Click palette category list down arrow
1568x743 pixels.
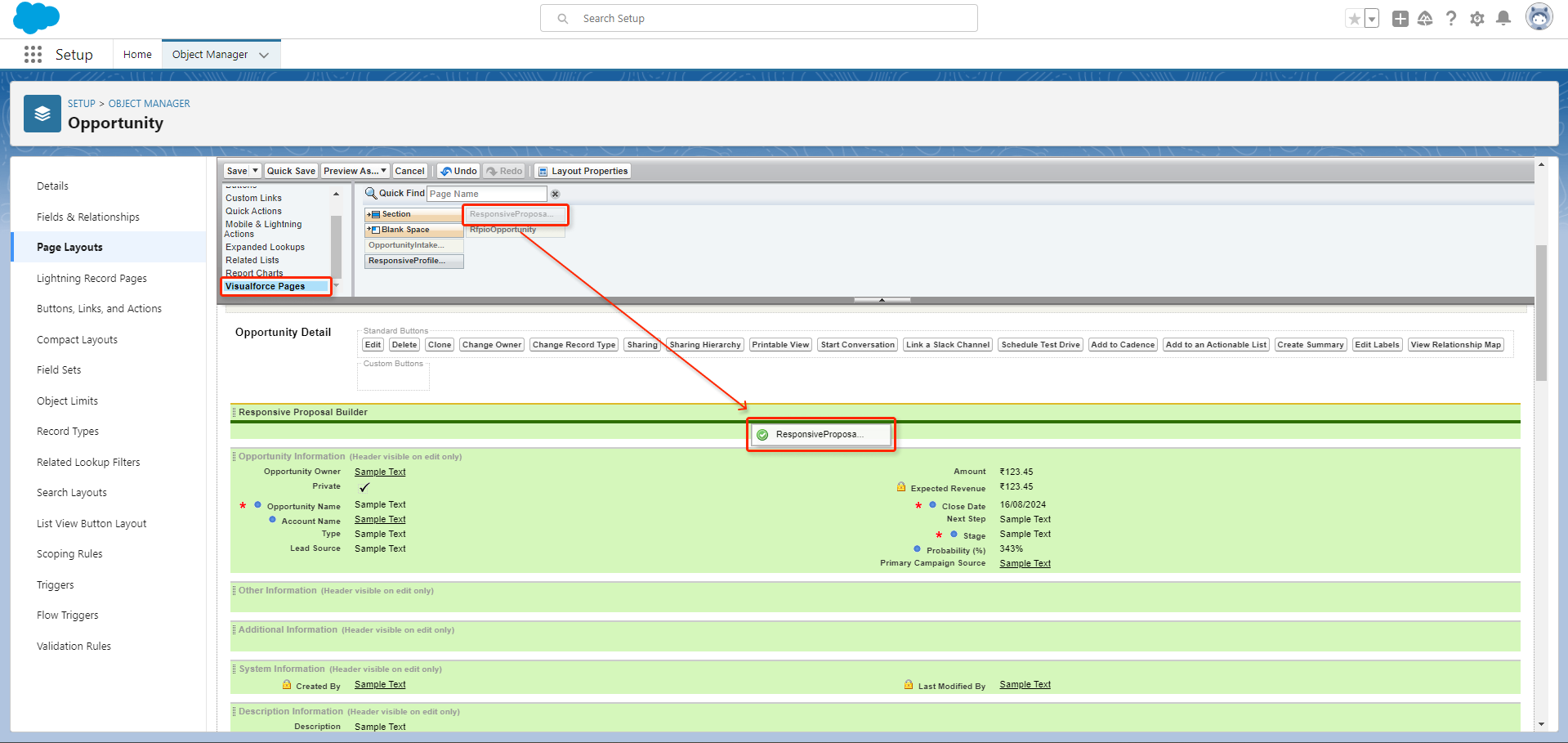[x=336, y=286]
